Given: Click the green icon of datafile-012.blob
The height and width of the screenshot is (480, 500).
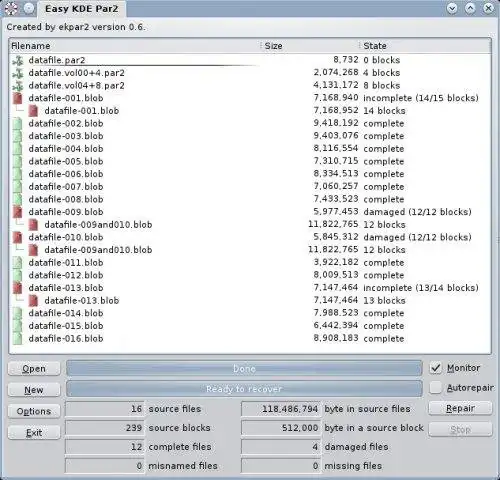Looking at the screenshot, I should point(18,275).
